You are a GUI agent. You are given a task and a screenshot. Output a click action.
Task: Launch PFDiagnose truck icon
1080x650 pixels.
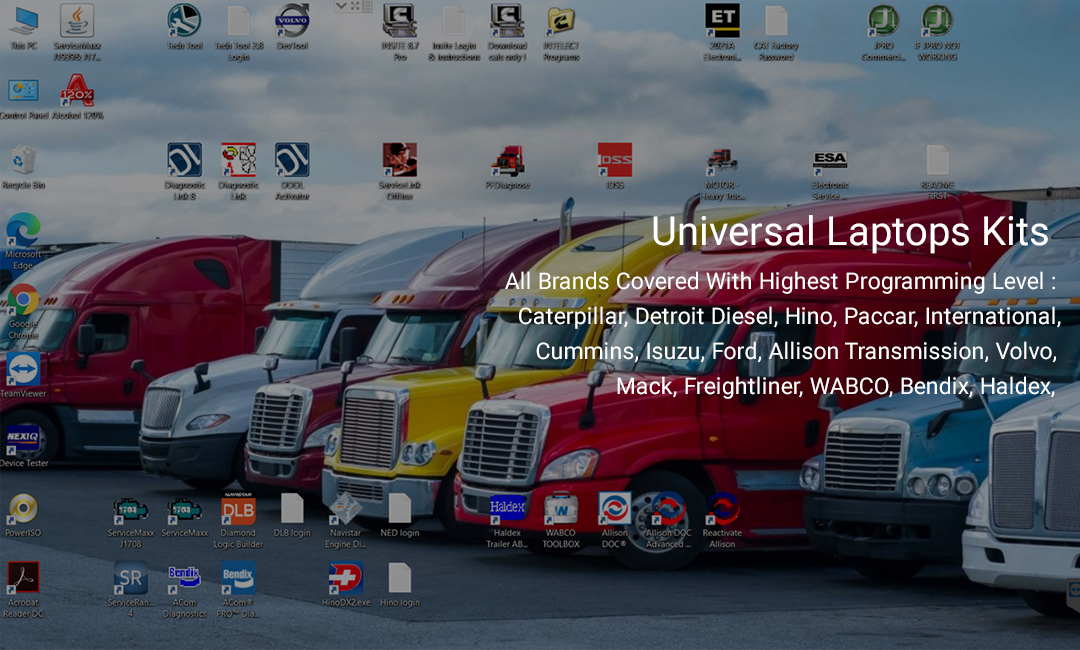point(508,166)
